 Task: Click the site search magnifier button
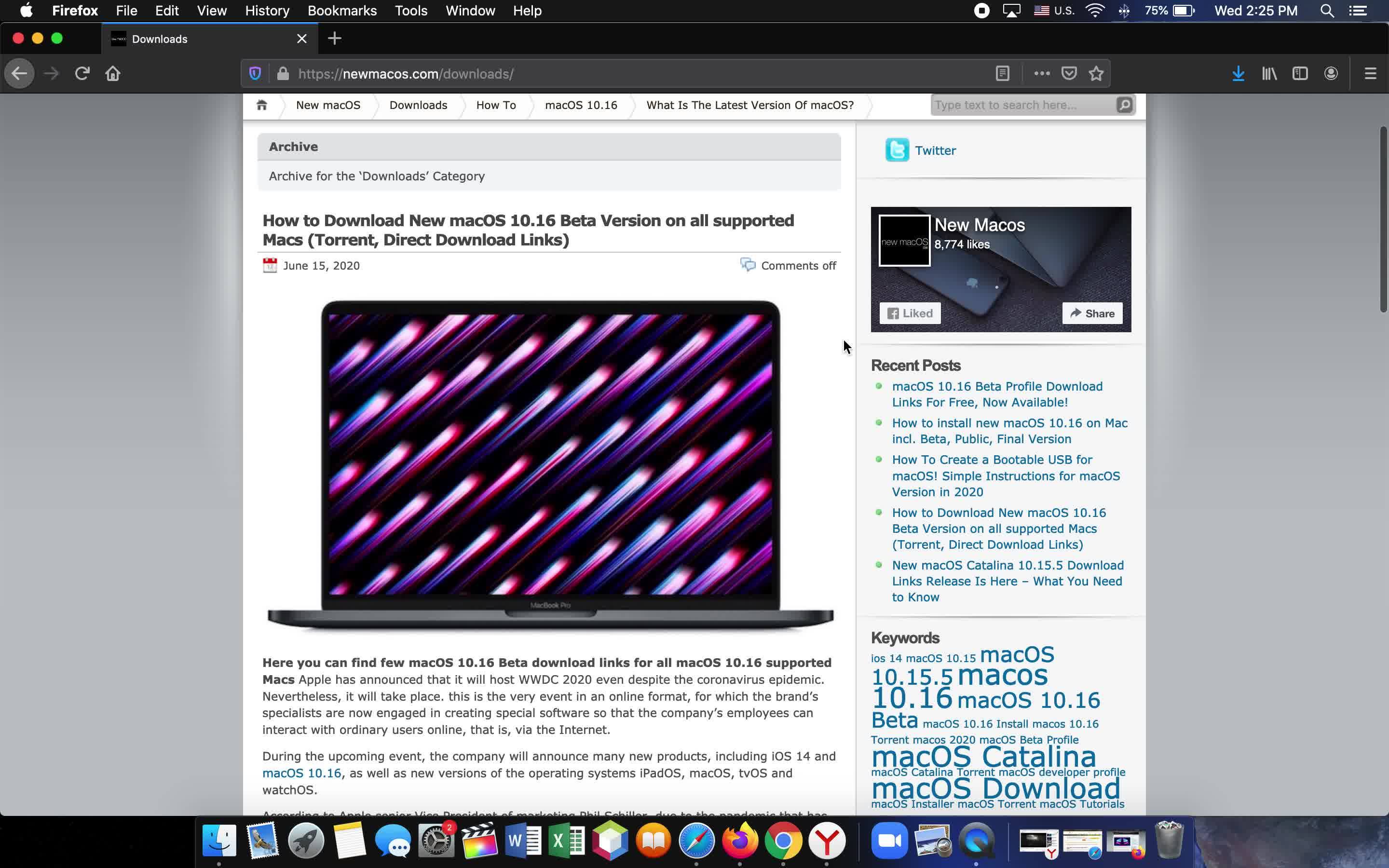(x=1124, y=105)
